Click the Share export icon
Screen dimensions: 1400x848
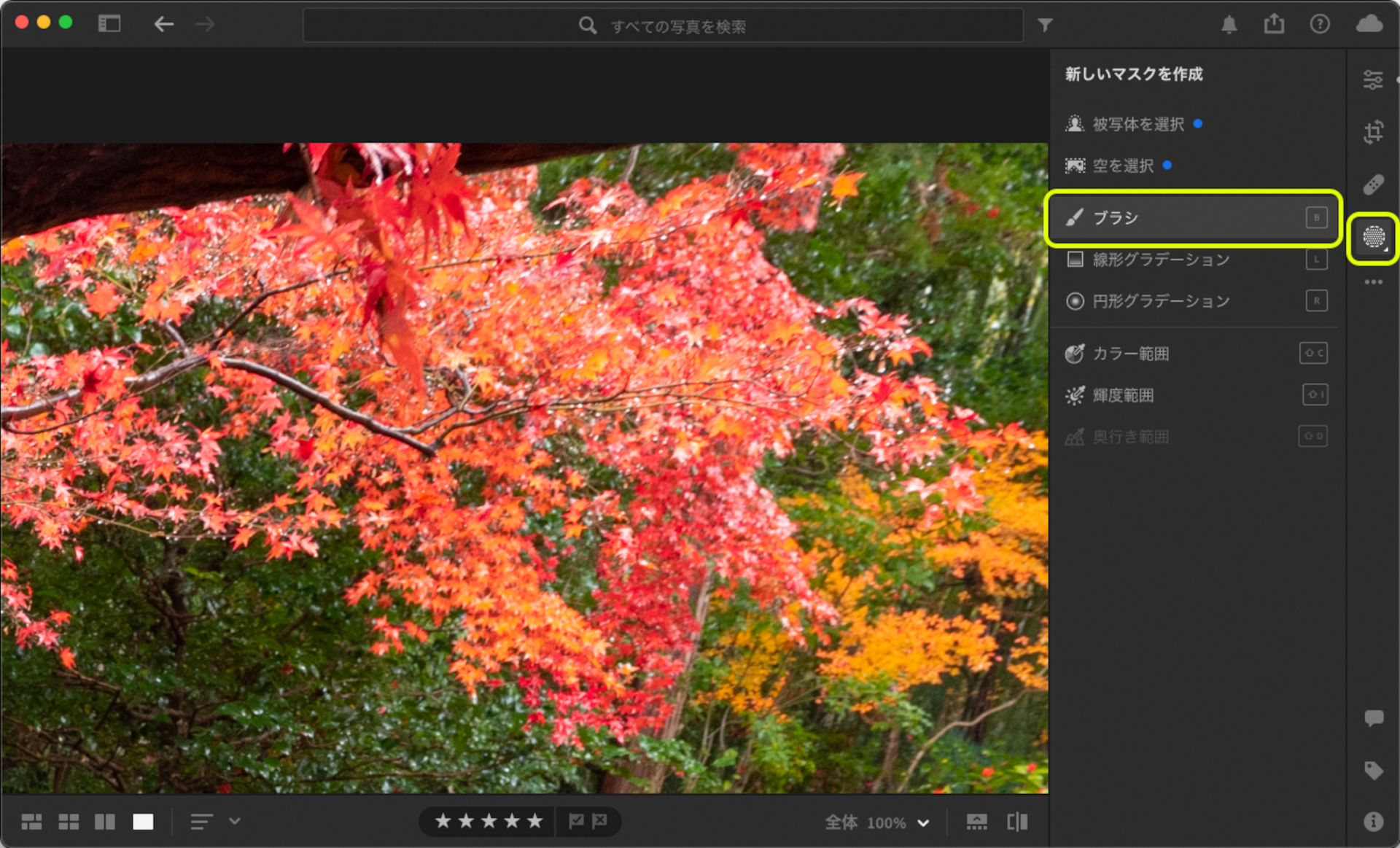click(x=1274, y=24)
